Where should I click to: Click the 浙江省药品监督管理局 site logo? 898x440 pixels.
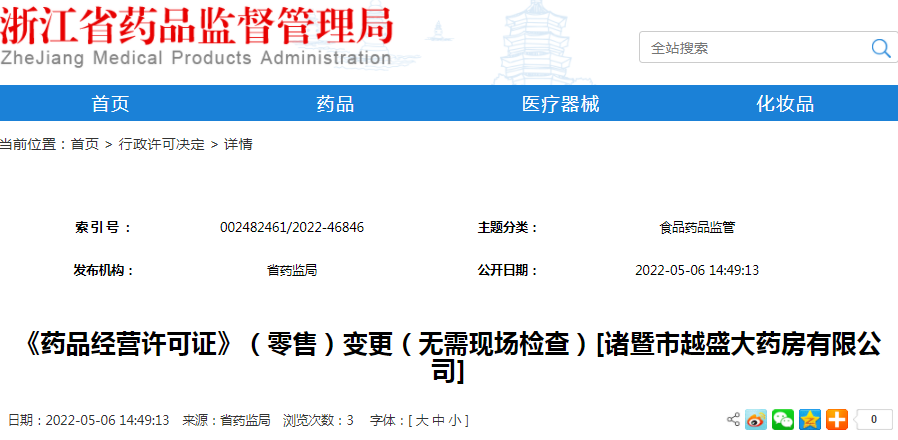coord(196,37)
